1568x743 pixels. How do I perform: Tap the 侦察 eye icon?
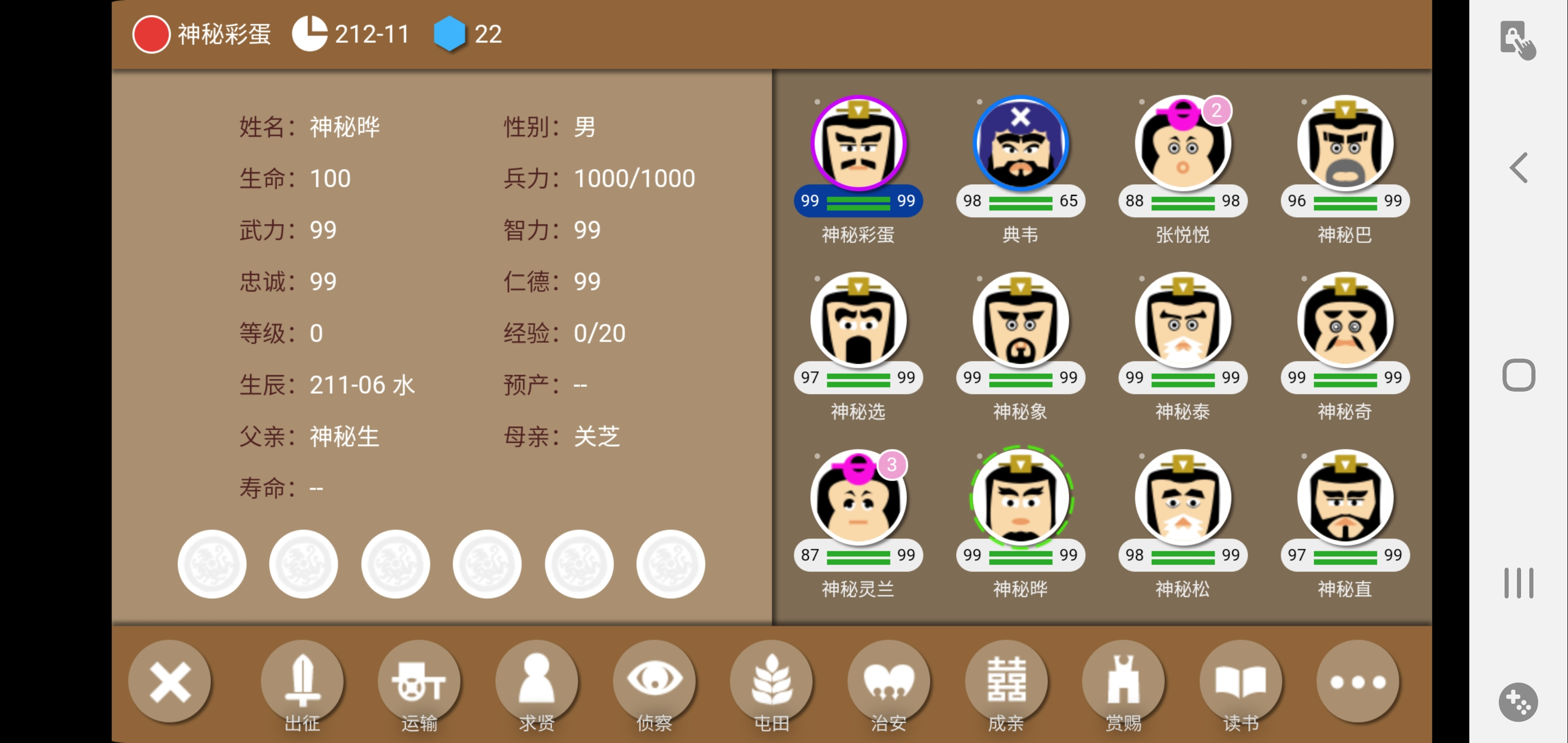[655, 682]
